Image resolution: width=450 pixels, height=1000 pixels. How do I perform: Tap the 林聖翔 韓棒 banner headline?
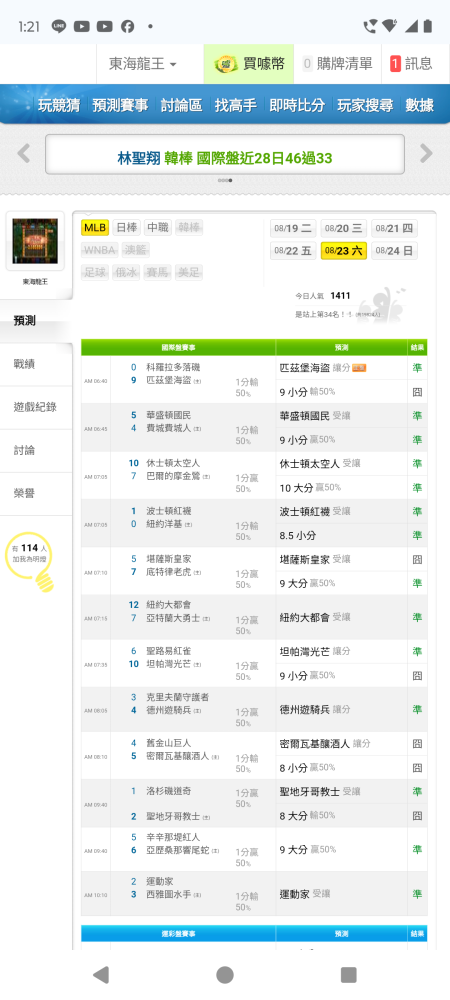point(225,158)
